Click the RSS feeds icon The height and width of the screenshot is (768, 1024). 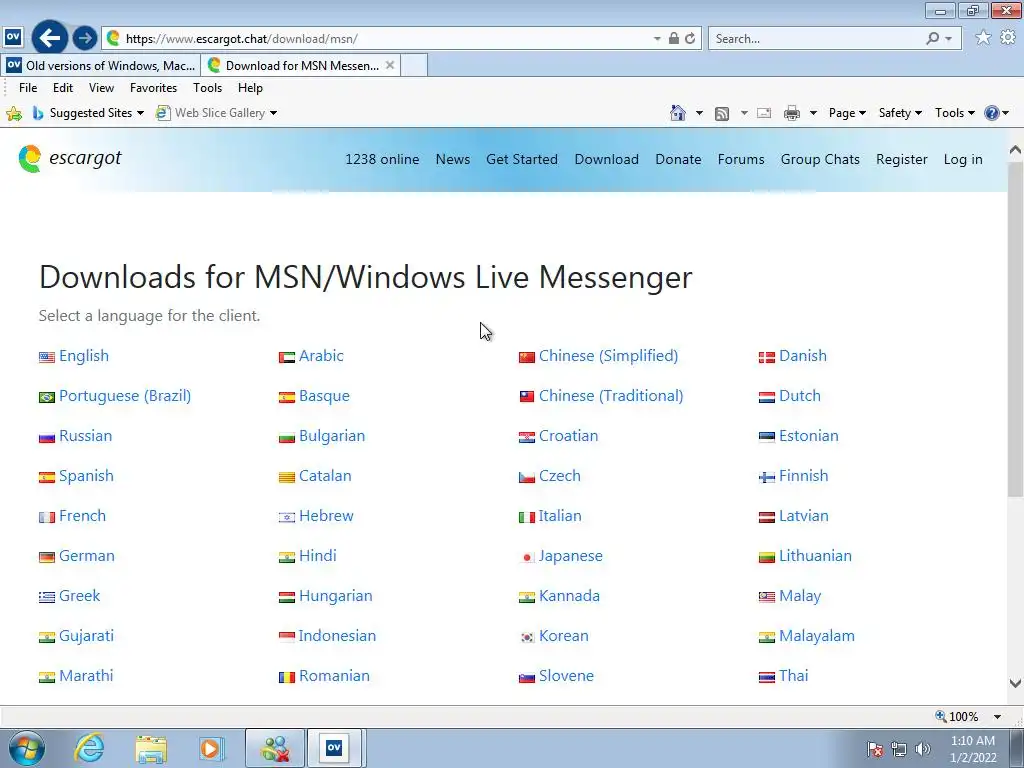722,114
